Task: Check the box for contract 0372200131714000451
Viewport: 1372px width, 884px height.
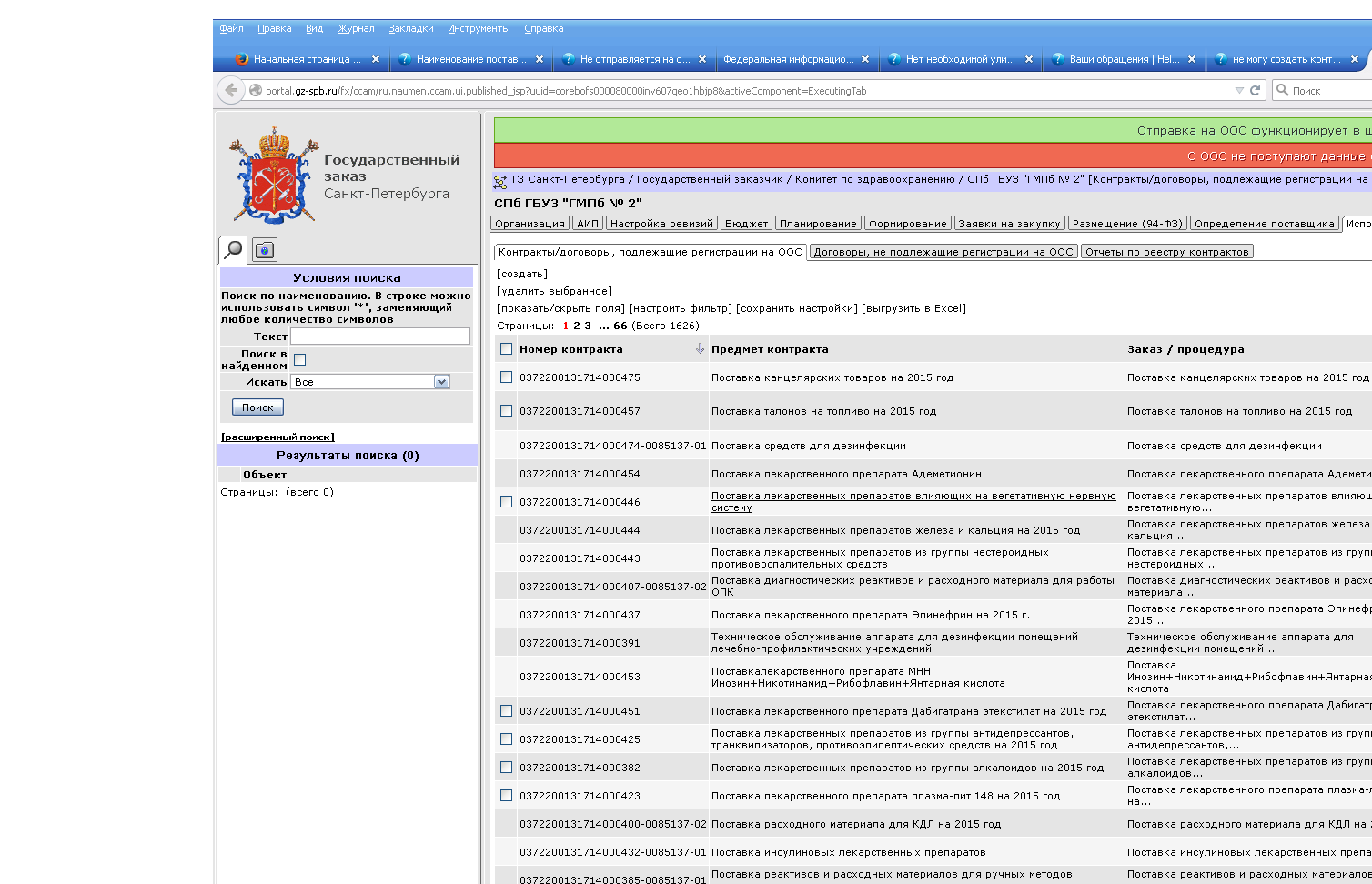Action: coord(507,710)
